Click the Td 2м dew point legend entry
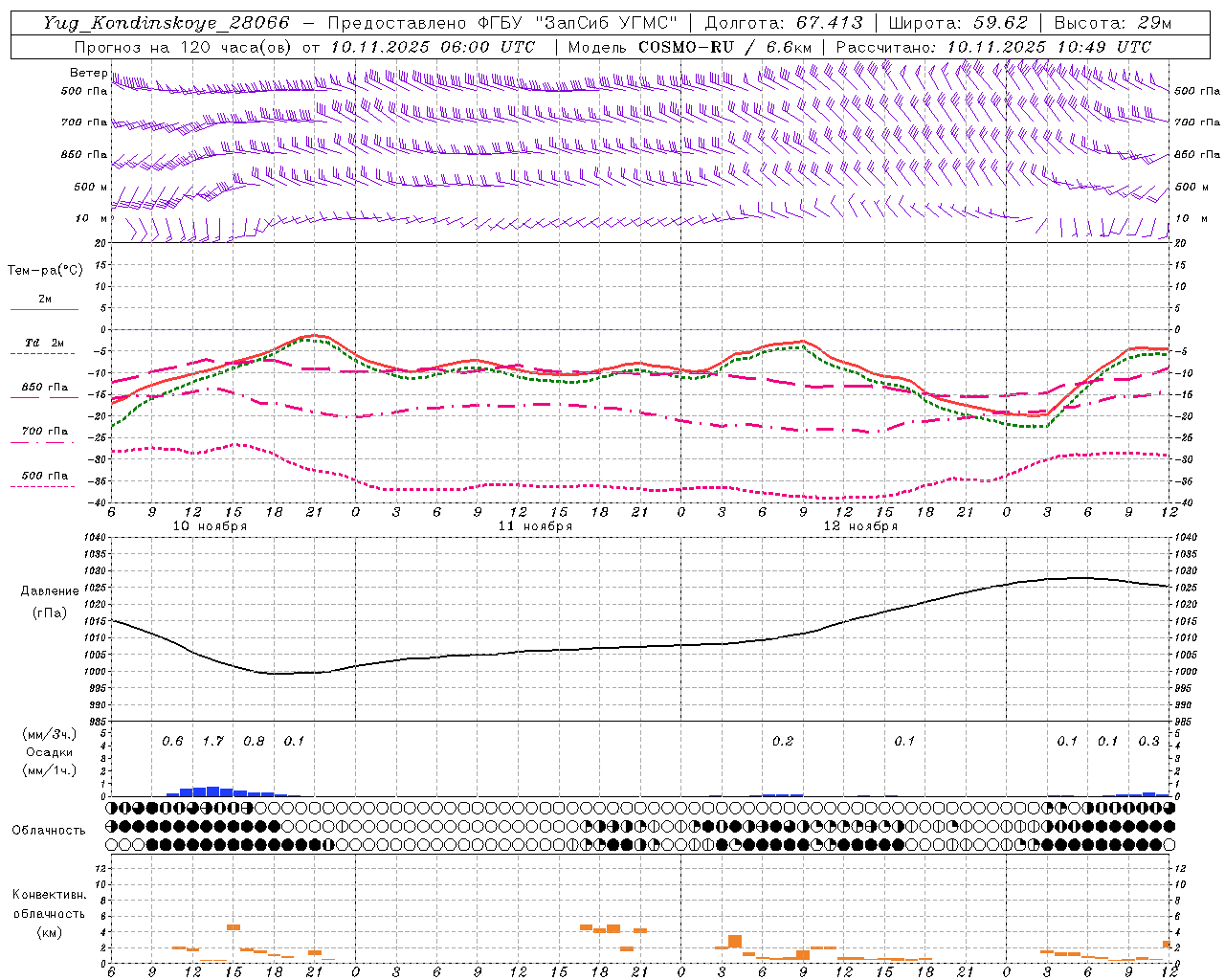Screen dimensions: 1225x980 point(45,343)
